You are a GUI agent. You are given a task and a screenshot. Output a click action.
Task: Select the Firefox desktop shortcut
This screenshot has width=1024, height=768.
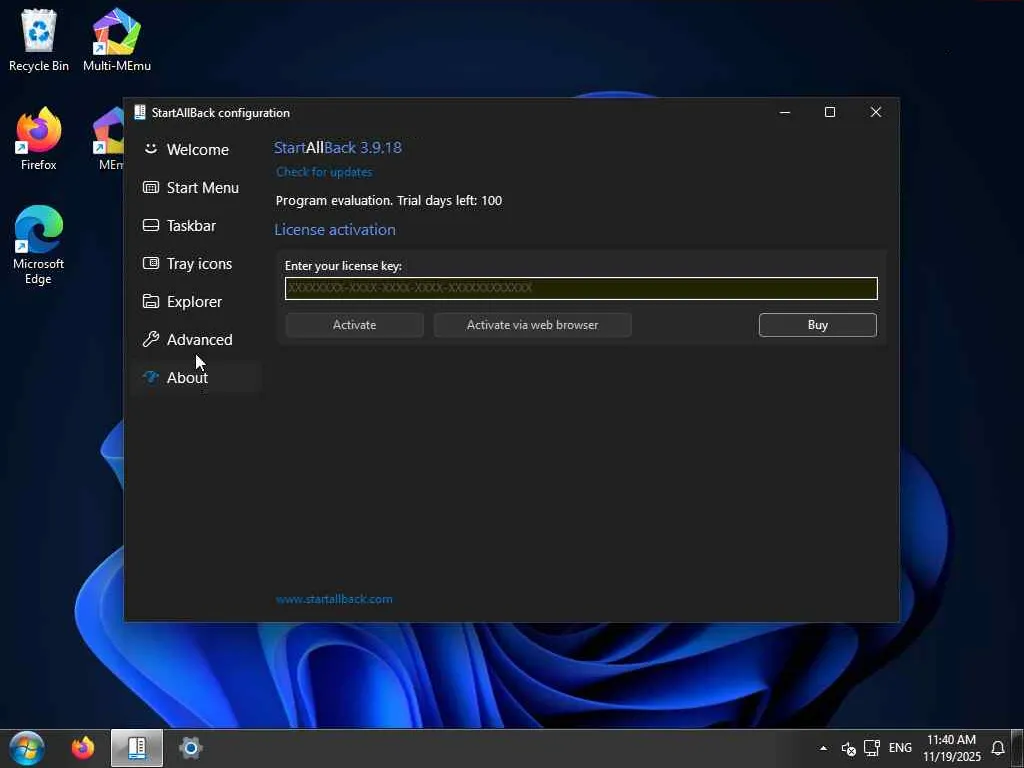(39, 139)
